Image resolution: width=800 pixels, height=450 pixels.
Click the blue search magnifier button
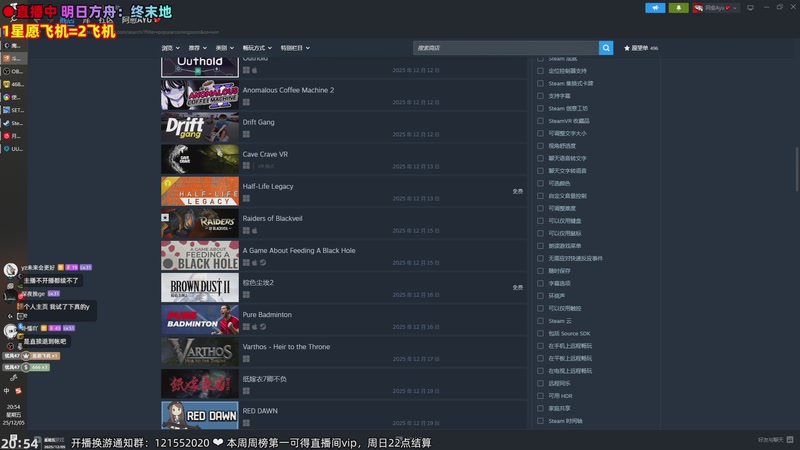606,48
